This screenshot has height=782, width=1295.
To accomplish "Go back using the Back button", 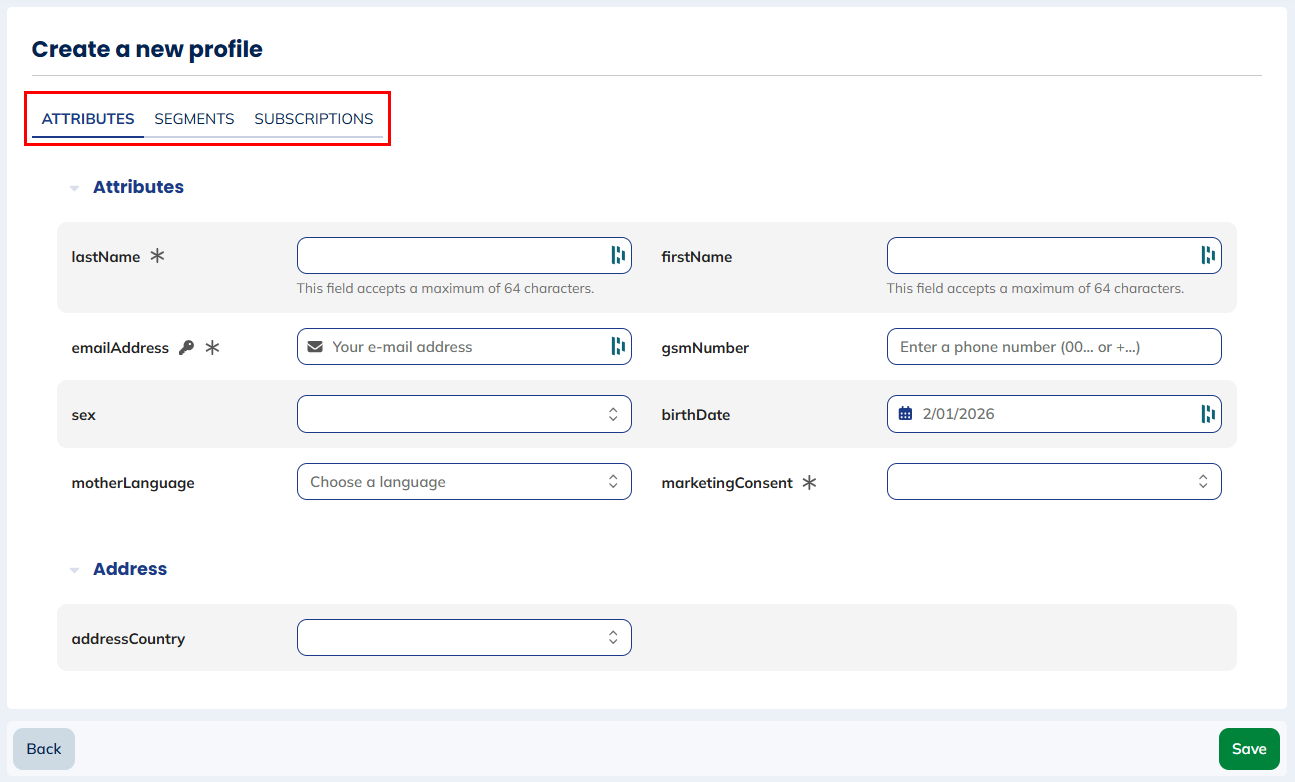I will coord(44,749).
